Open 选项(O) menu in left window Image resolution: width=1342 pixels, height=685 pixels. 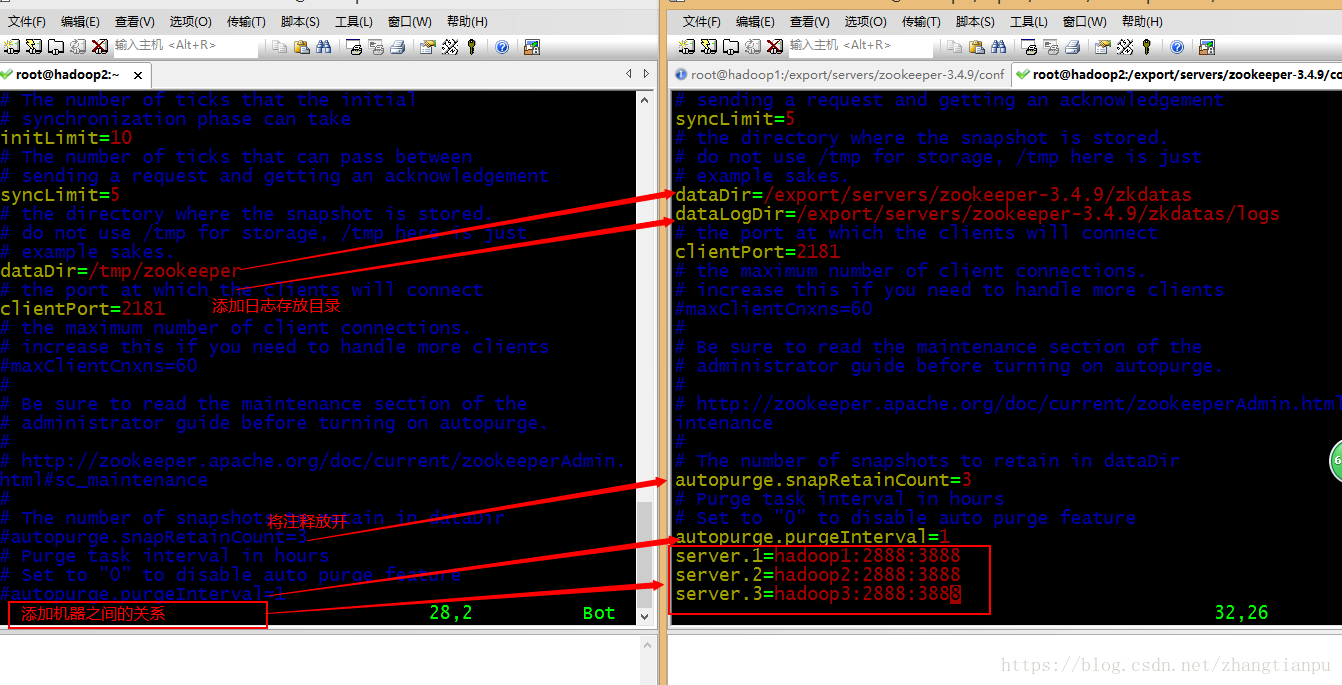[190, 21]
